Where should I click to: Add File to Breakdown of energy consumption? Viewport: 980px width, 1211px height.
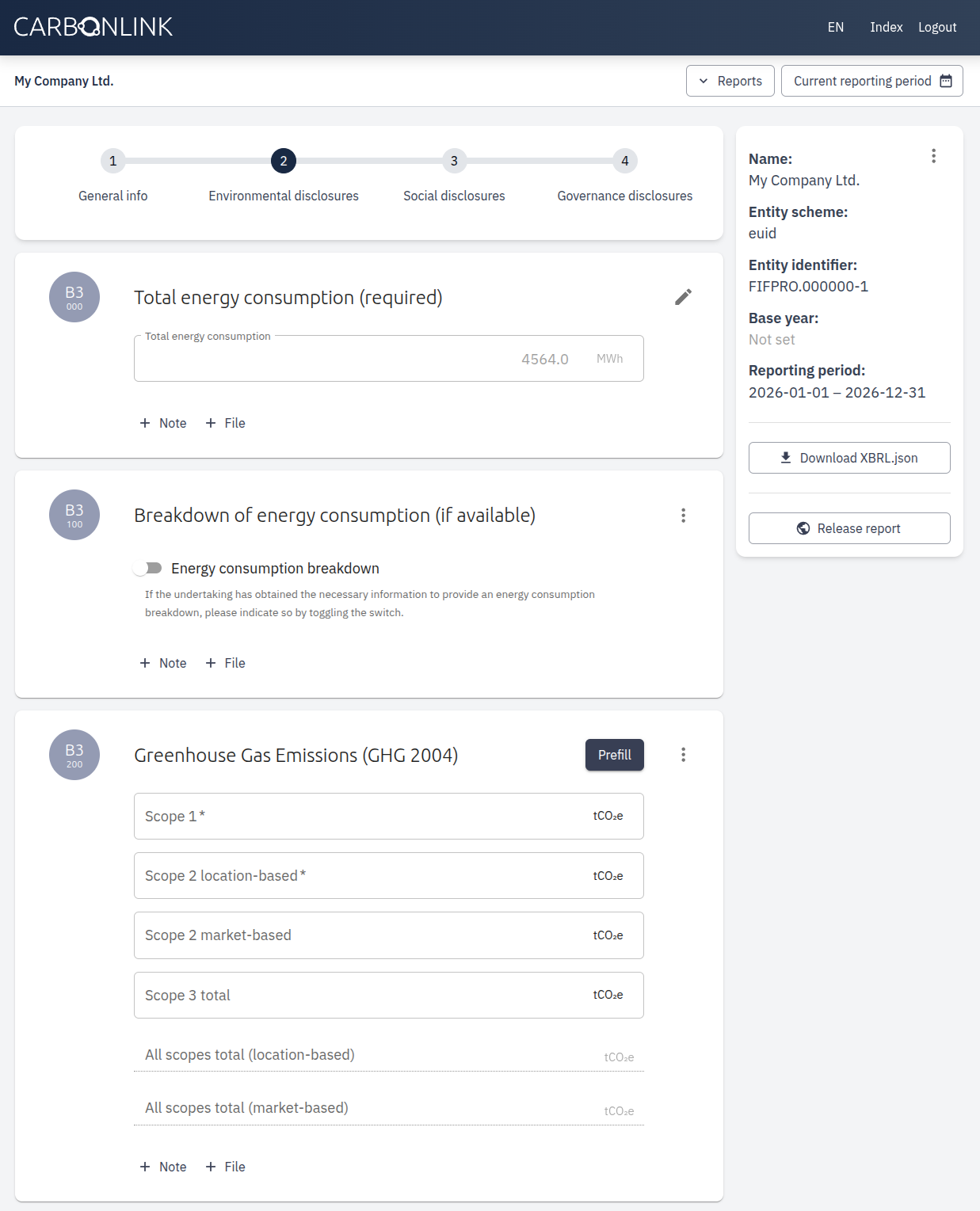click(226, 663)
